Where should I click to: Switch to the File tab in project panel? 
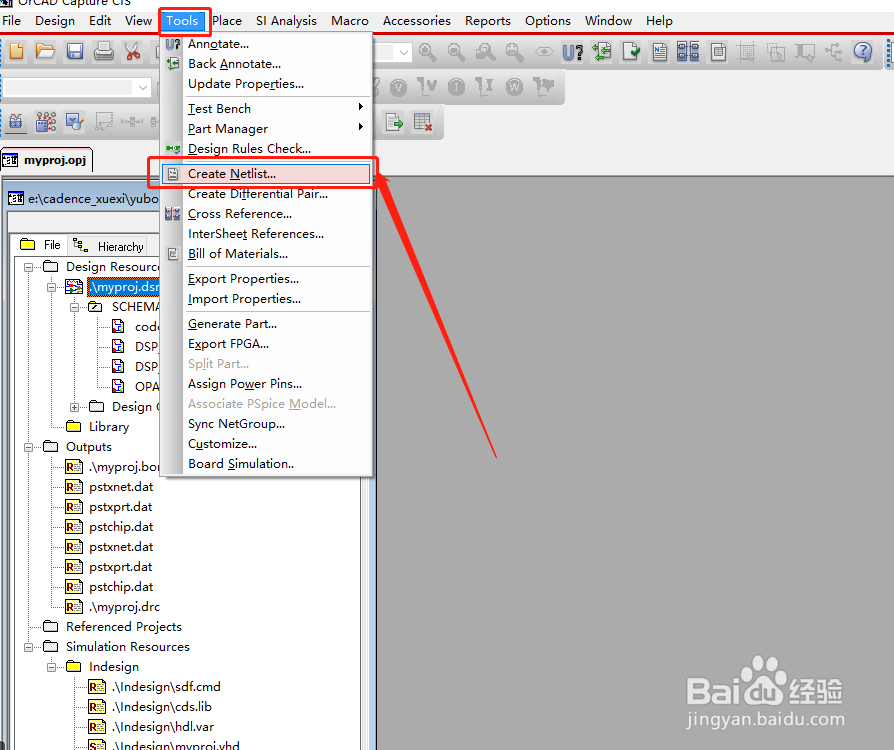(x=40, y=245)
